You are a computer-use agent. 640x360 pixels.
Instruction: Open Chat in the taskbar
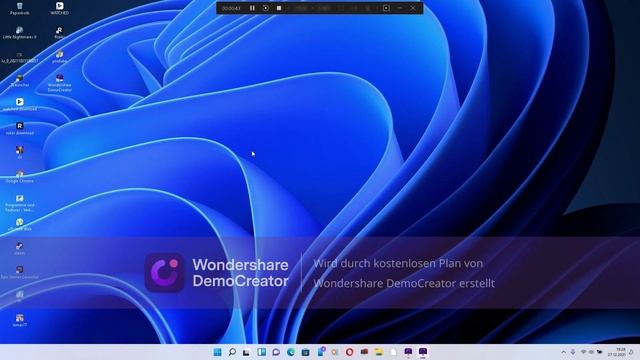(x=276, y=352)
